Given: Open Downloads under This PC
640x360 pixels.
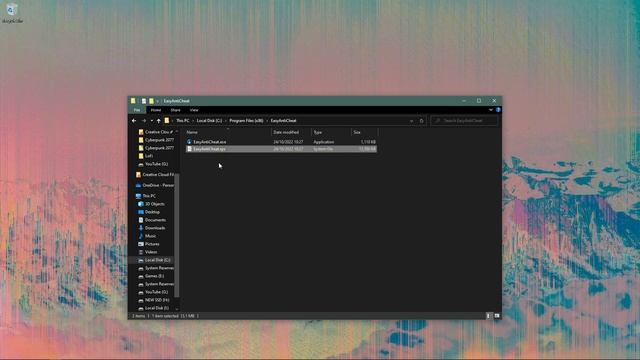Looking at the screenshot, I should click(x=151, y=228).
